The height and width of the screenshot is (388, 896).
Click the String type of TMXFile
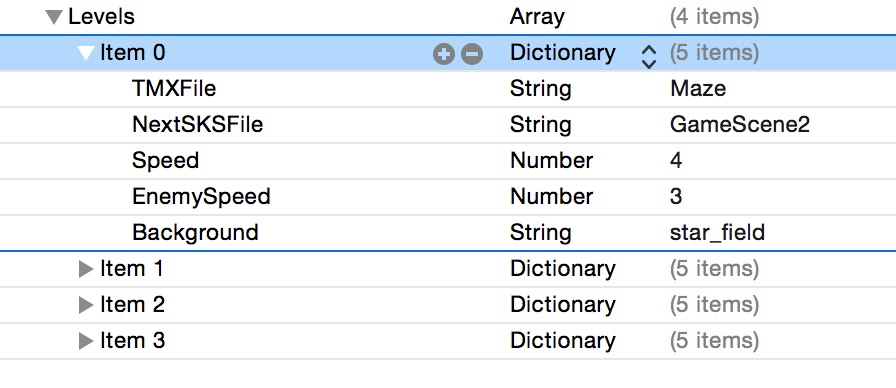coord(541,90)
